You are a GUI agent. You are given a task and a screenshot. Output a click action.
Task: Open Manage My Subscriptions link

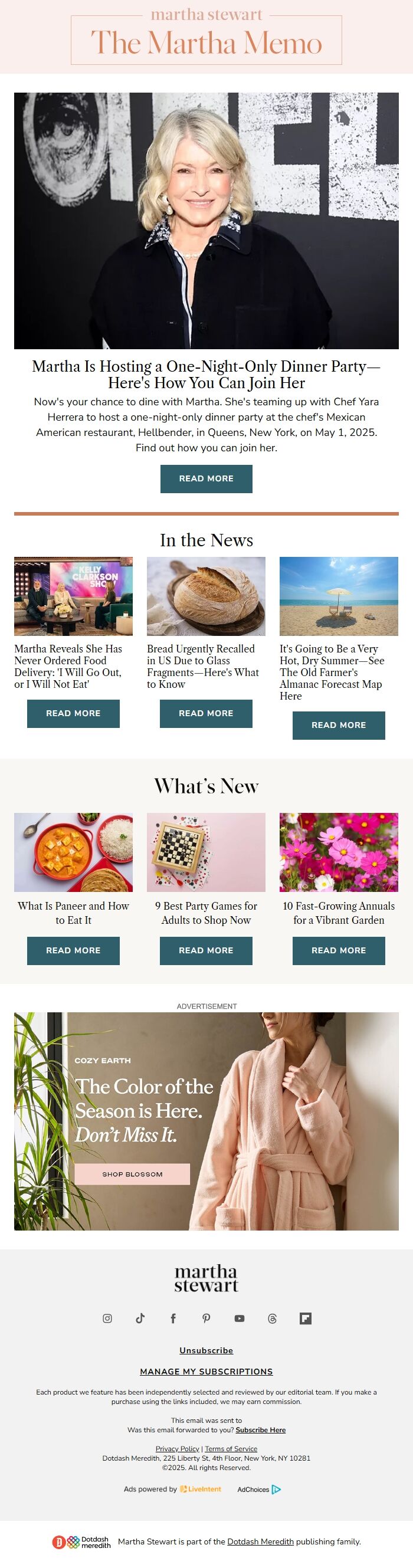click(x=206, y=1372)
